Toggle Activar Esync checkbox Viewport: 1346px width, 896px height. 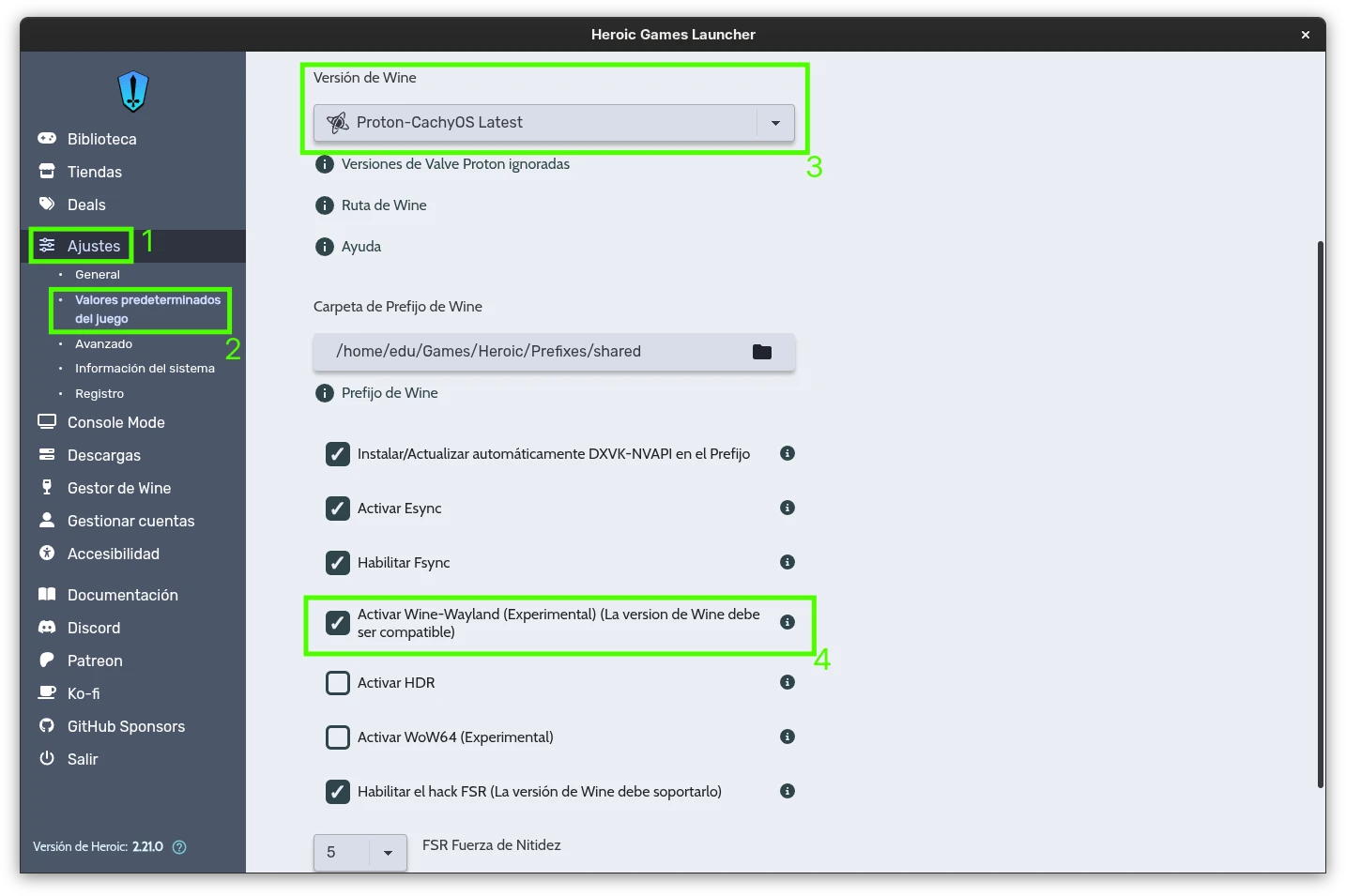338,509
